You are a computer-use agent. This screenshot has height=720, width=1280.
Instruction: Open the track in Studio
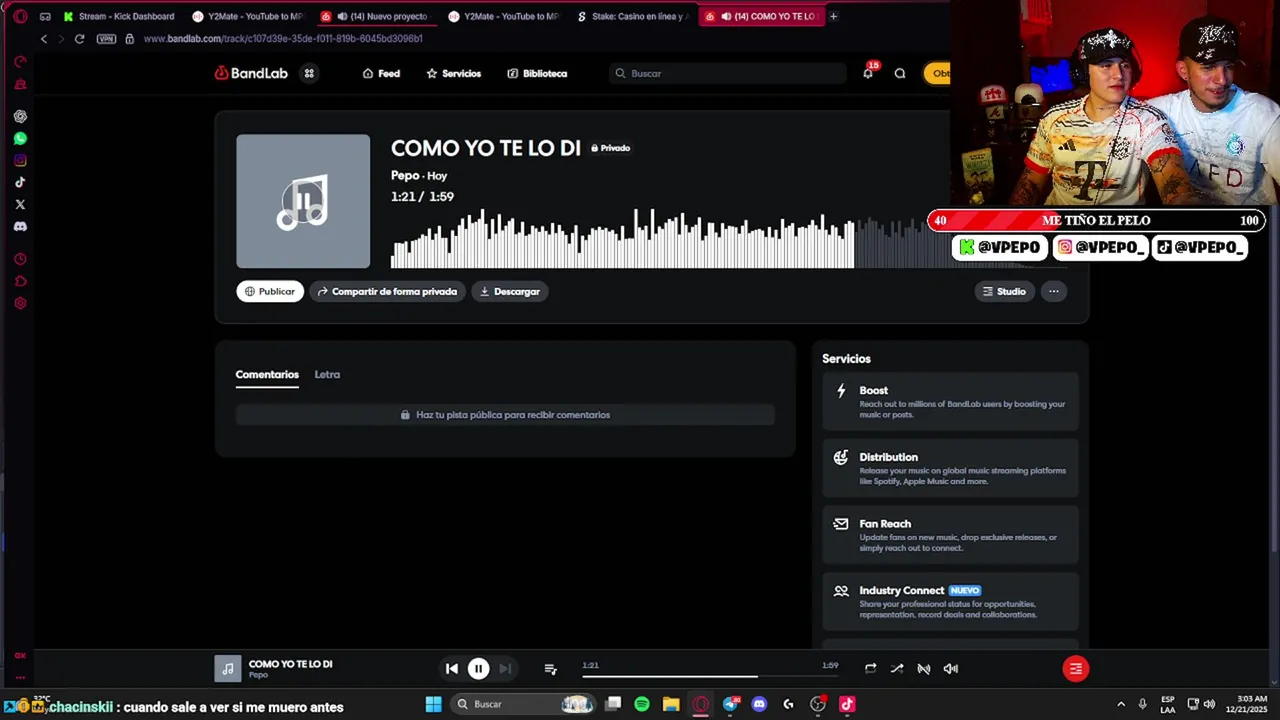click(1004, 291)
